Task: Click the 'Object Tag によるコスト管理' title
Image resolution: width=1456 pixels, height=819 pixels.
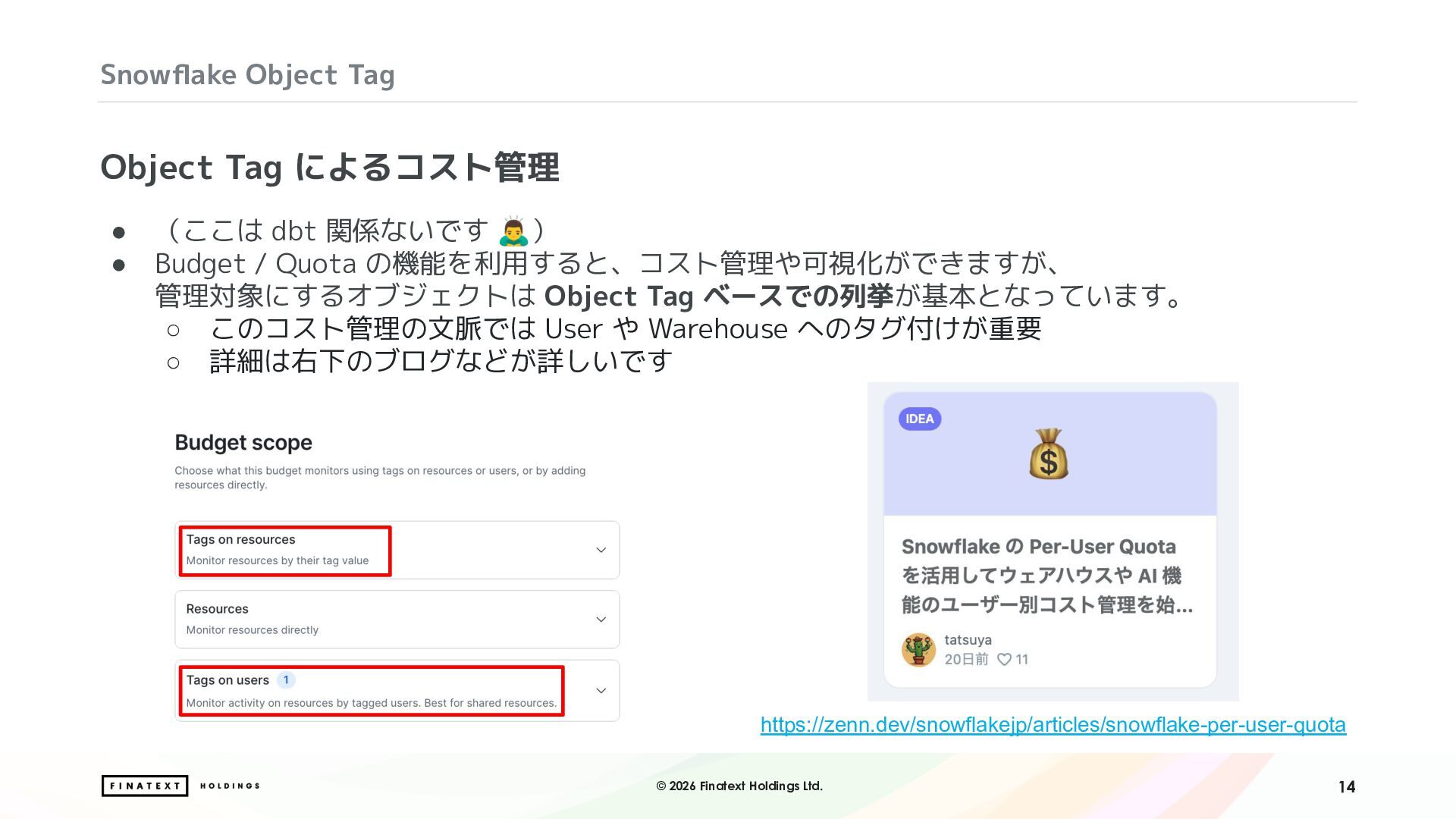Action: pos(330,167)
